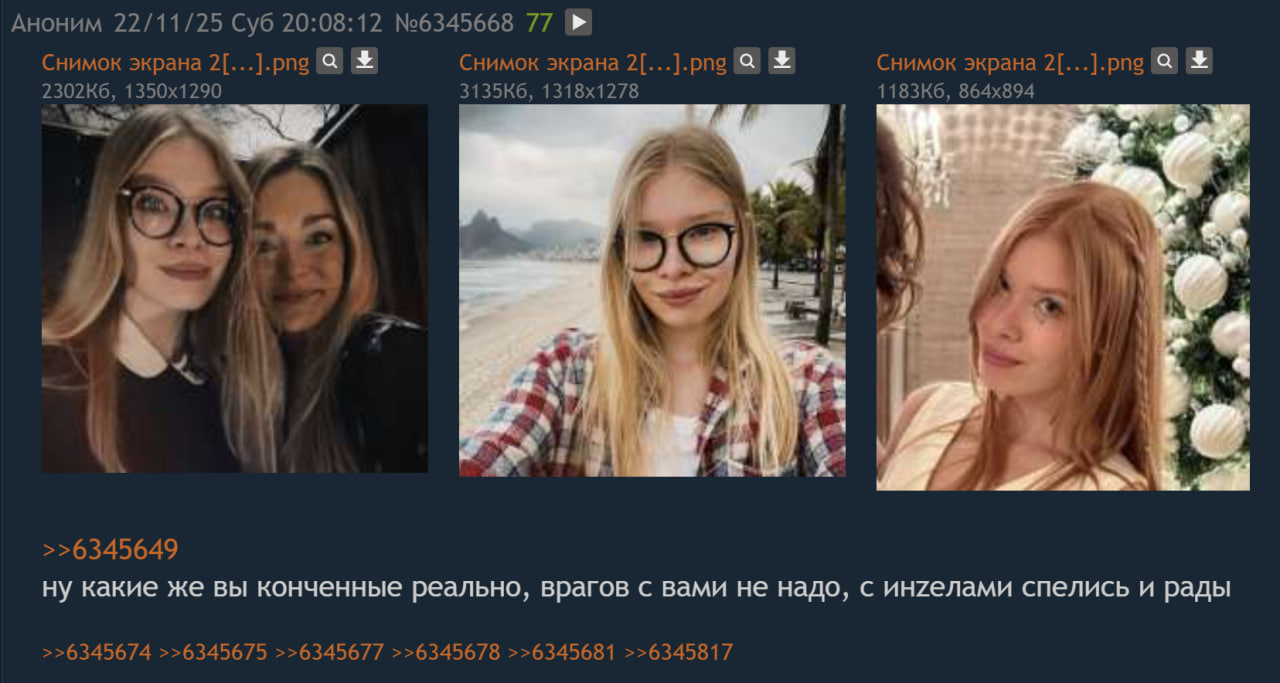This screenshot has height=683, width=1280.
Task: Open reply link >>6345817
Action: 679,652
